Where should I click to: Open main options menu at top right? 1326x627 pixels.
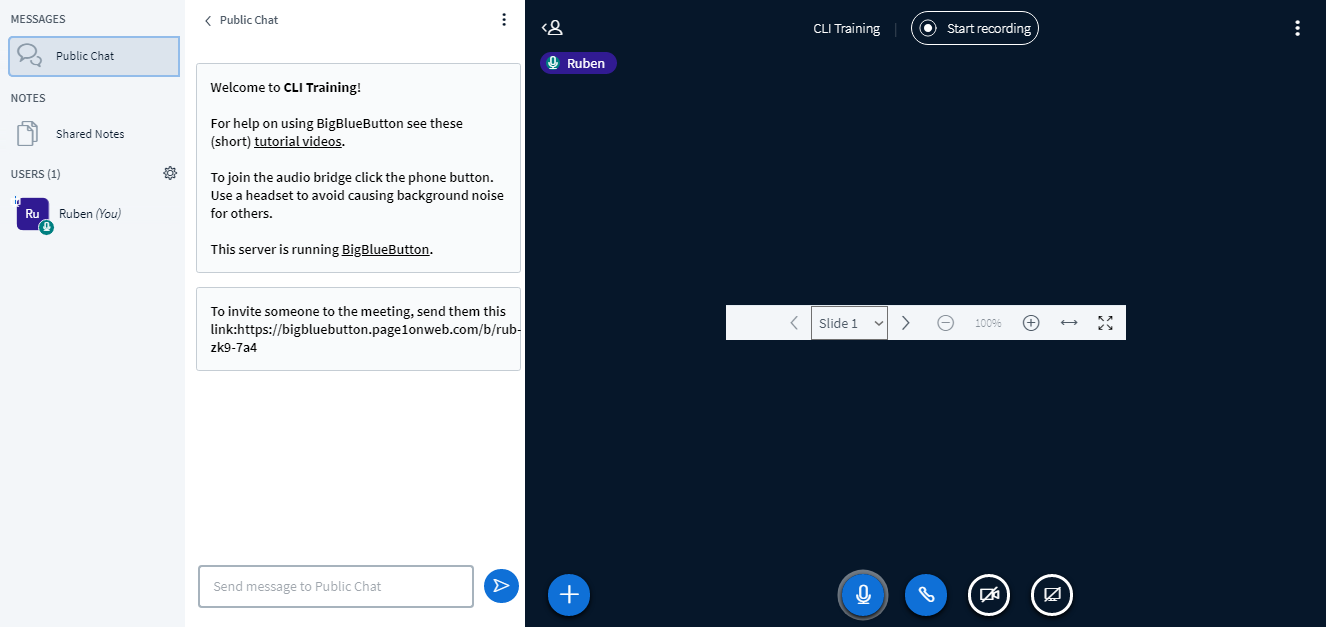point(1297,28)
